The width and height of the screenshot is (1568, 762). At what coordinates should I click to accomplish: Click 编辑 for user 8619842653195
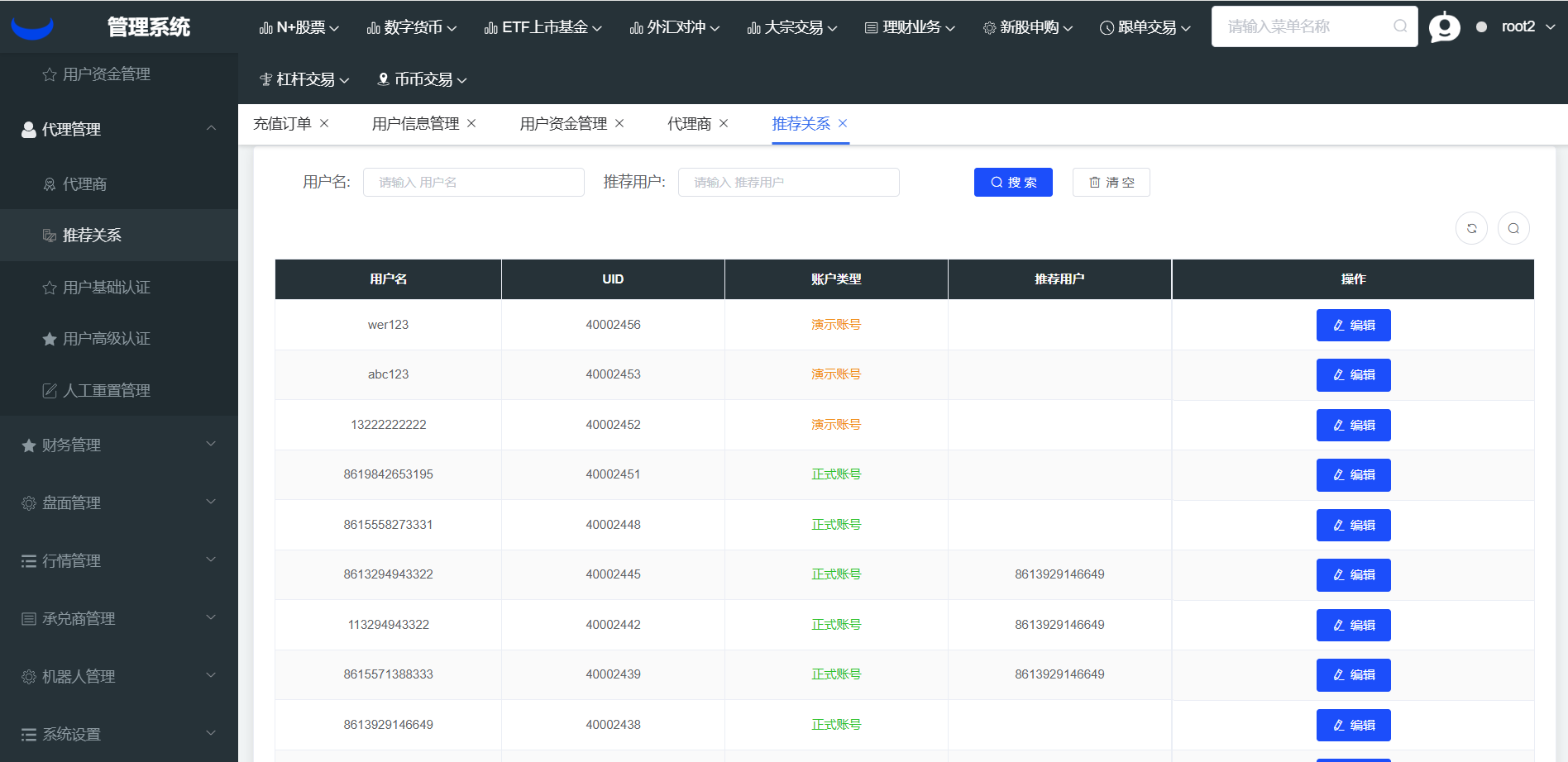(1354, 475)
